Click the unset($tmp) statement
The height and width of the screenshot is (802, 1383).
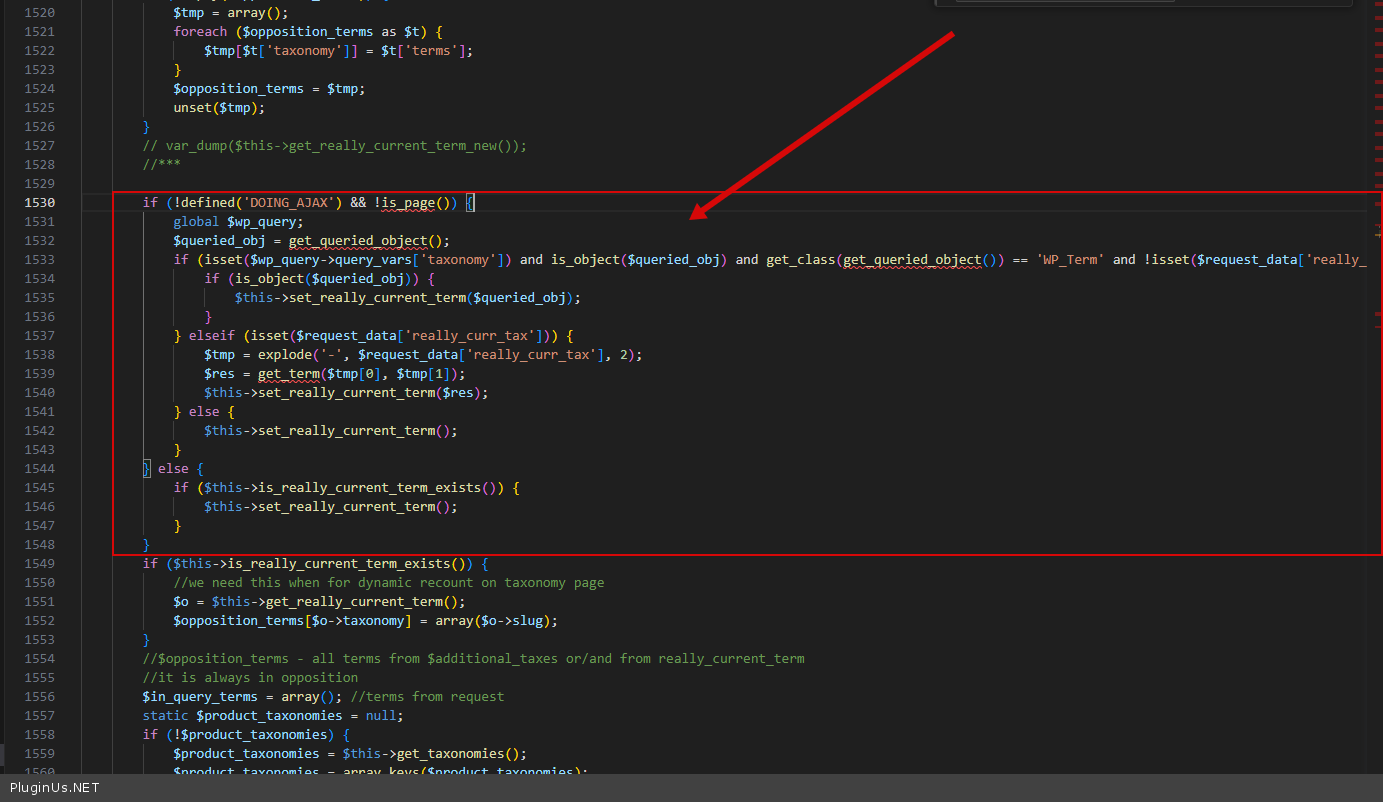[x=220, y=108]
